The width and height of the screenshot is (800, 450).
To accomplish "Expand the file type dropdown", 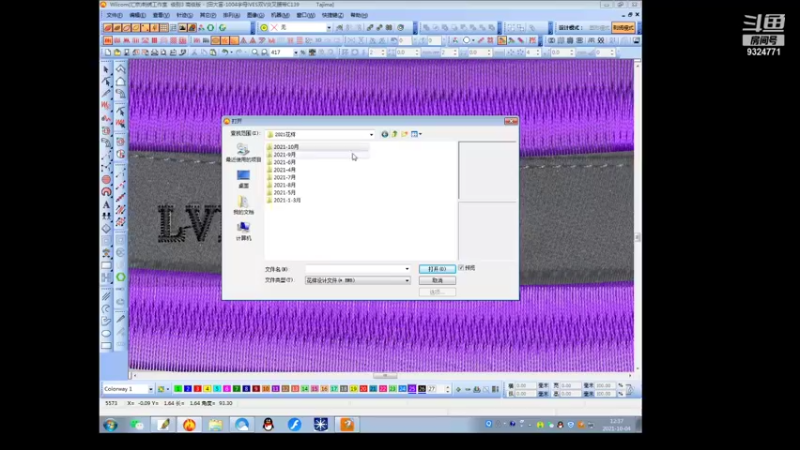I will point(407,281).
